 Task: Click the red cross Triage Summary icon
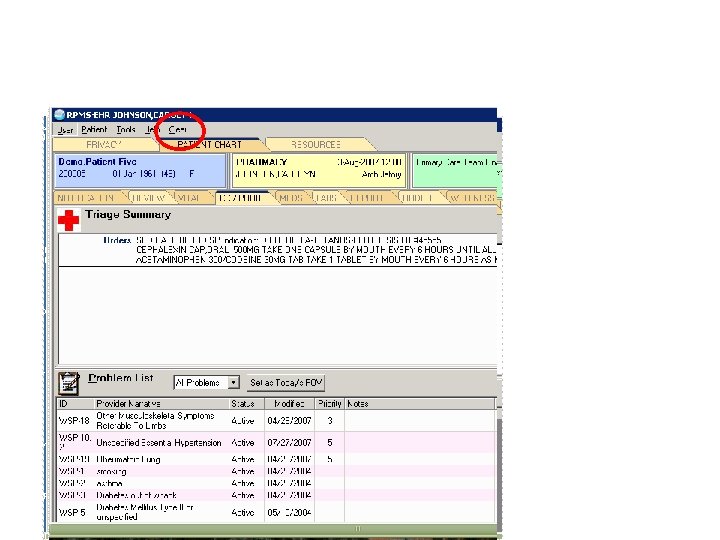[x=68, y=220]
